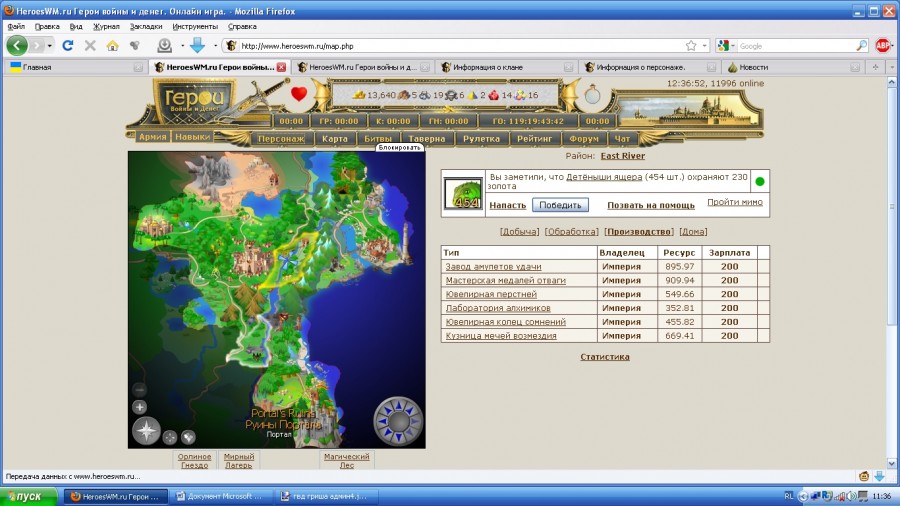Screen dimensions: 900x506
Task: Switch to the Информация о клане tab
Action: pyautogui.click(x=507, y=67)
